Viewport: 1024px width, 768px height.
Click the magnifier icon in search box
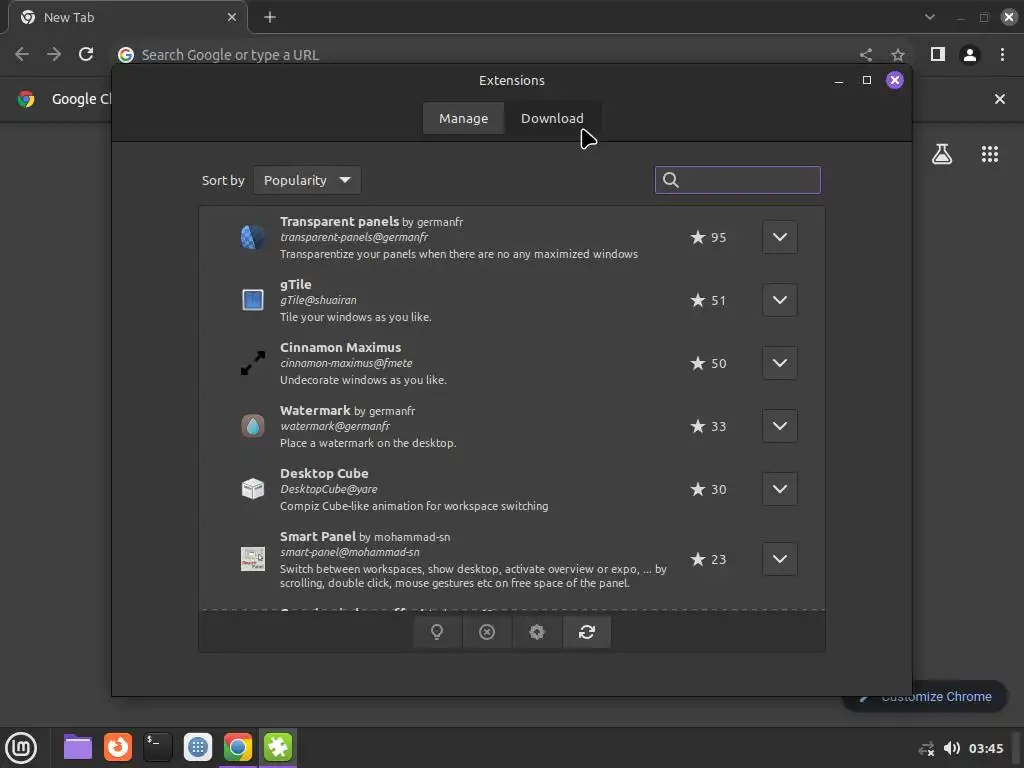(x=671, y=180)
